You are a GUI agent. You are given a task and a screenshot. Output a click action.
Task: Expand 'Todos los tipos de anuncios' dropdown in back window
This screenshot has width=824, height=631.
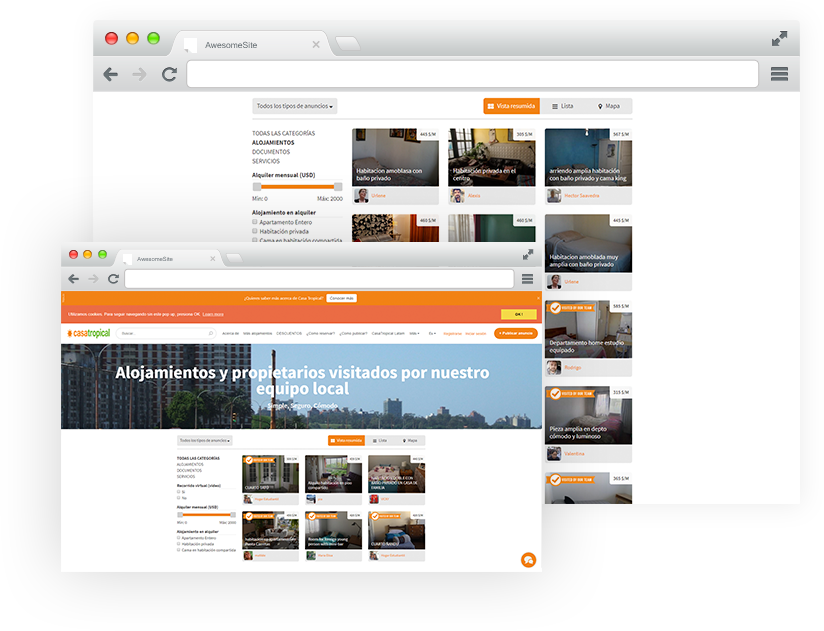coord(295,106)
